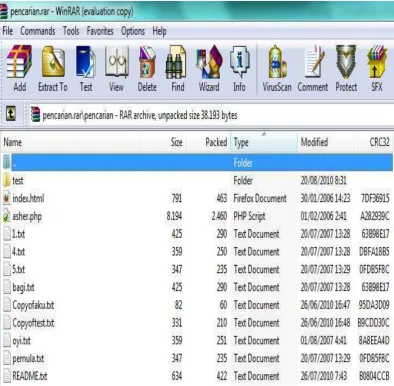The image size is (394, 386).
Task: Click CRC32 value 95DA3D09
Action: click(374, 305)
